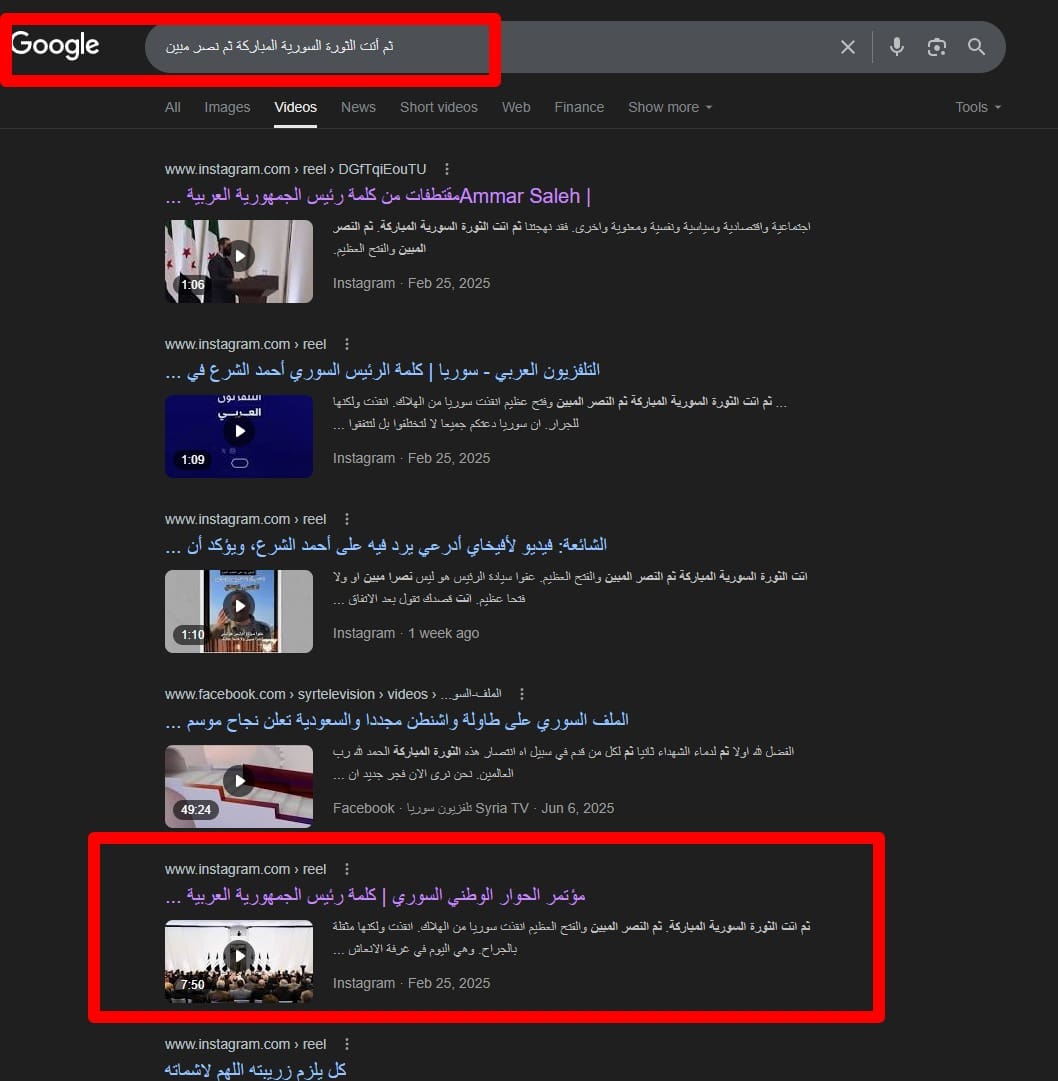The width and height of the screenshot is (1058, 1081).
Task: Switch to the Images tab
Action: pos(227,108)
